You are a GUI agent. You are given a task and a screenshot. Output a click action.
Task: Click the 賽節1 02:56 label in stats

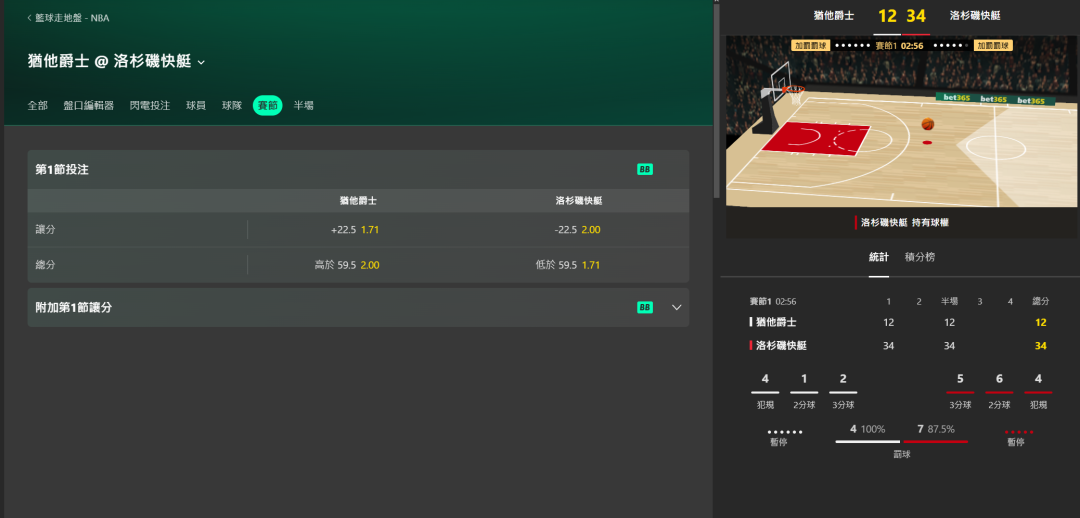pos(773,302)
